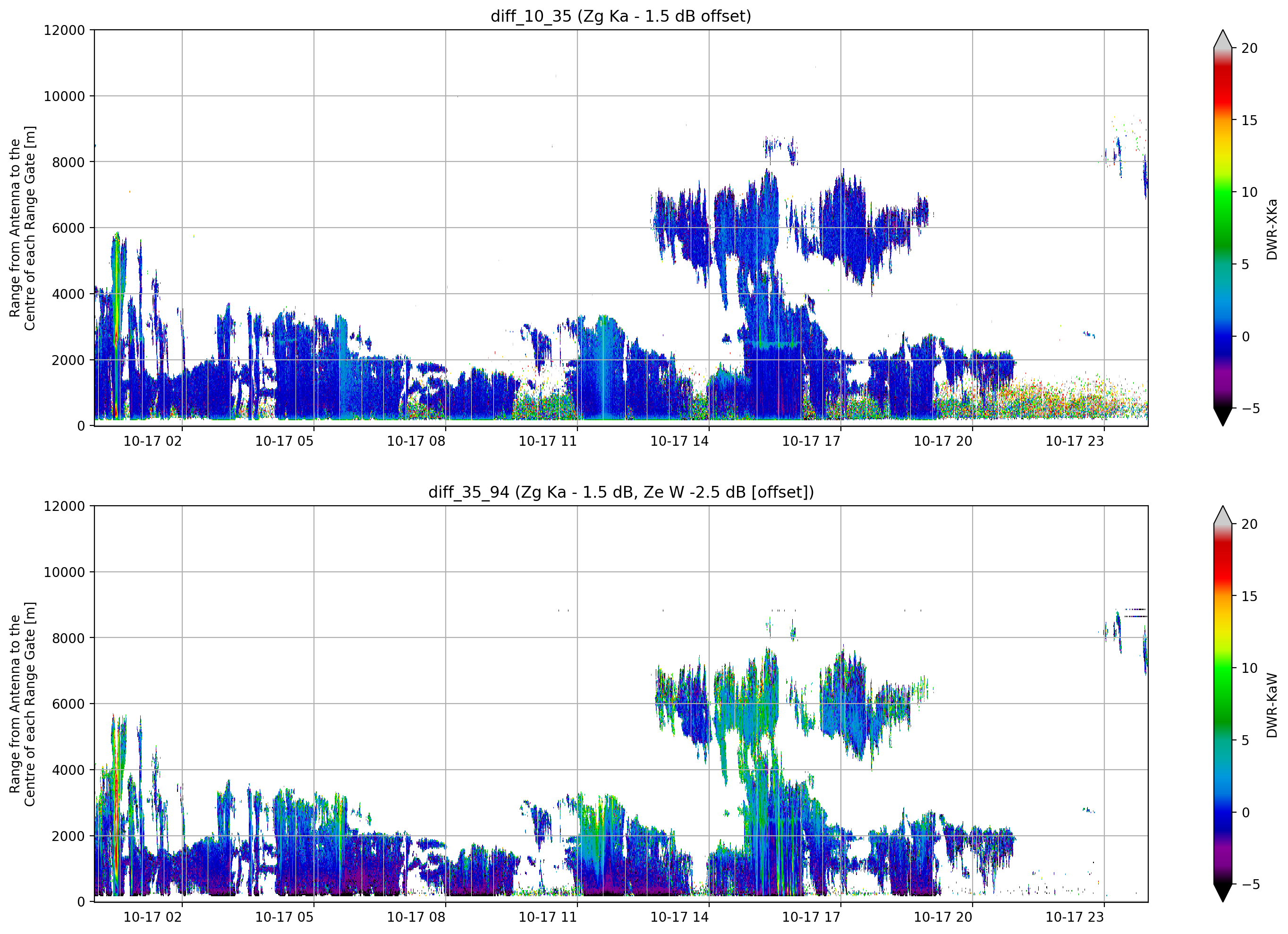Click the '5' tick label on the bottom colorbar

pyautogui.click(x=1246, y=740)
